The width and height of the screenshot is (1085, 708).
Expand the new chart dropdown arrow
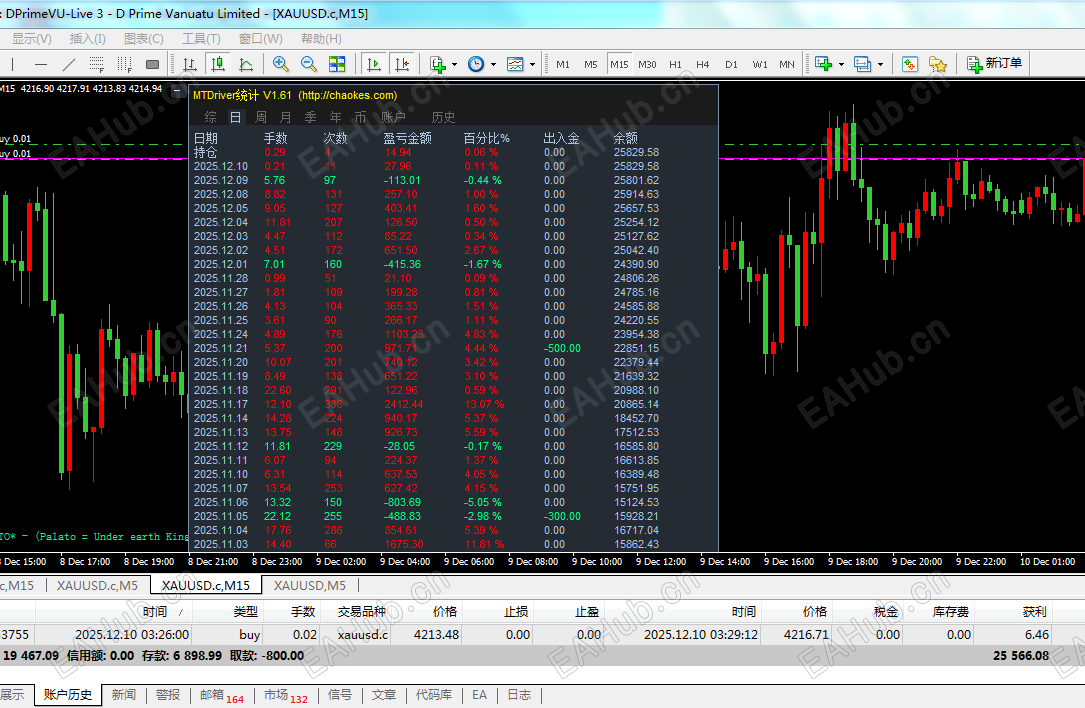(841, 64)
